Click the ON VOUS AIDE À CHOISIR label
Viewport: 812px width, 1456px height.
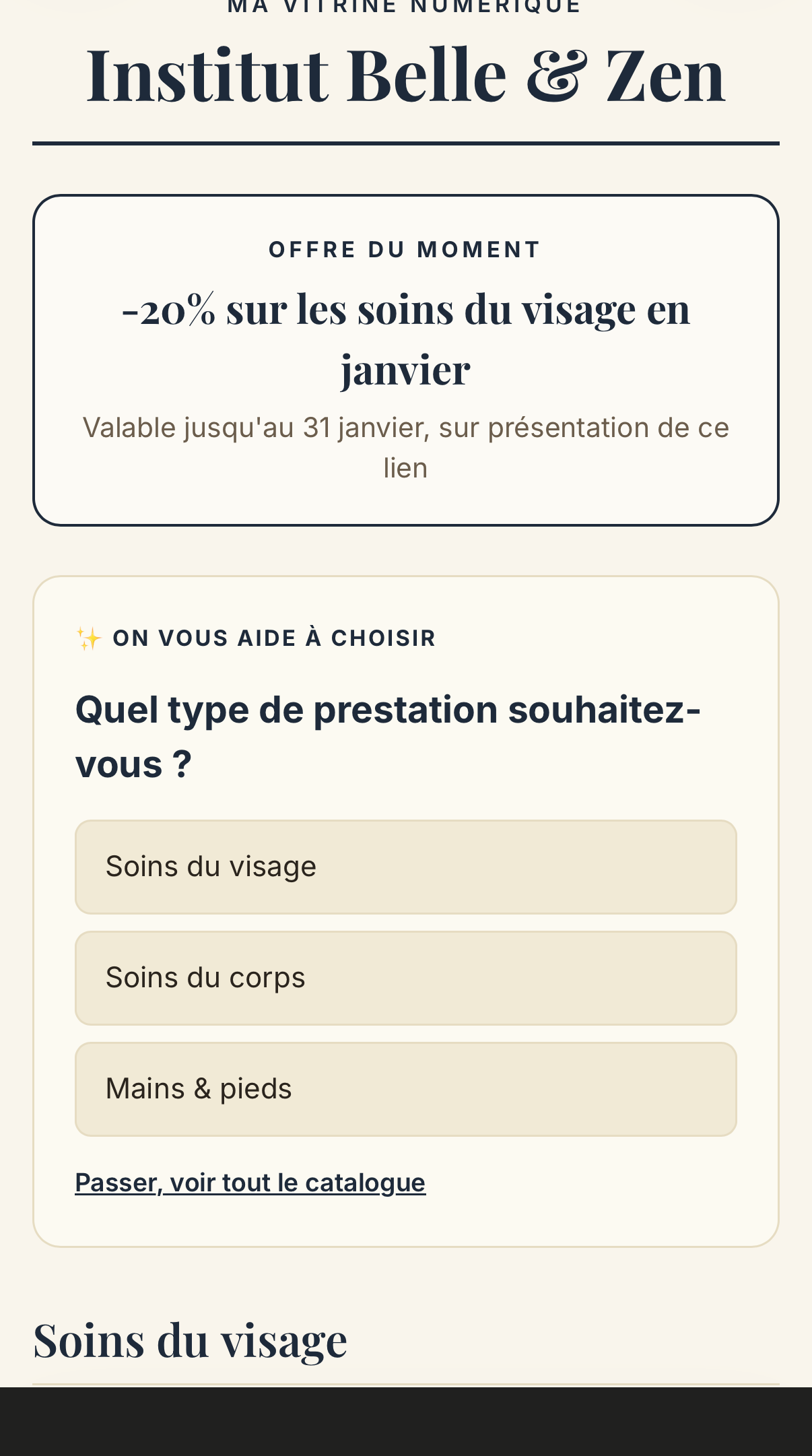274,638
